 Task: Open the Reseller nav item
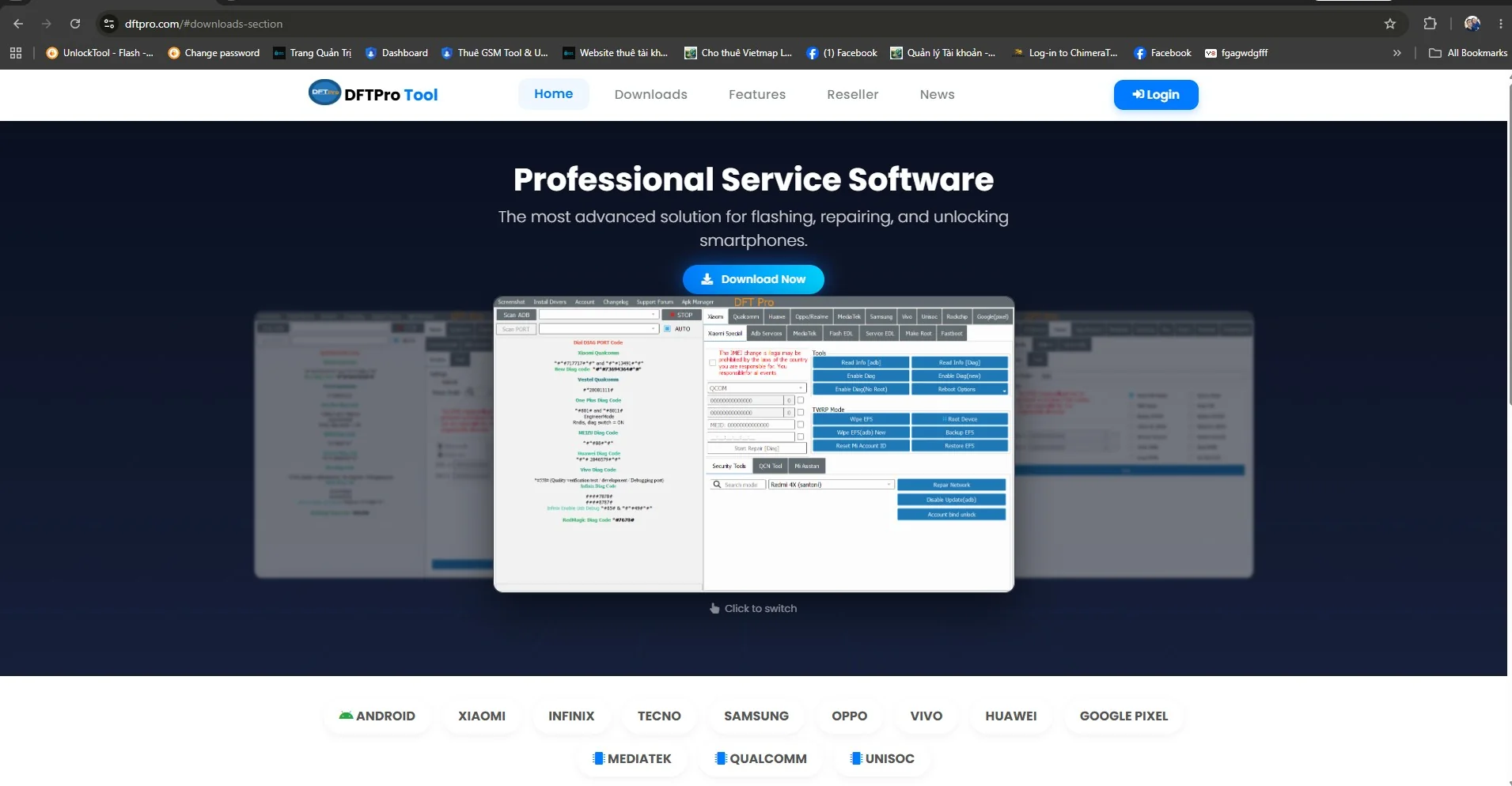853,94
